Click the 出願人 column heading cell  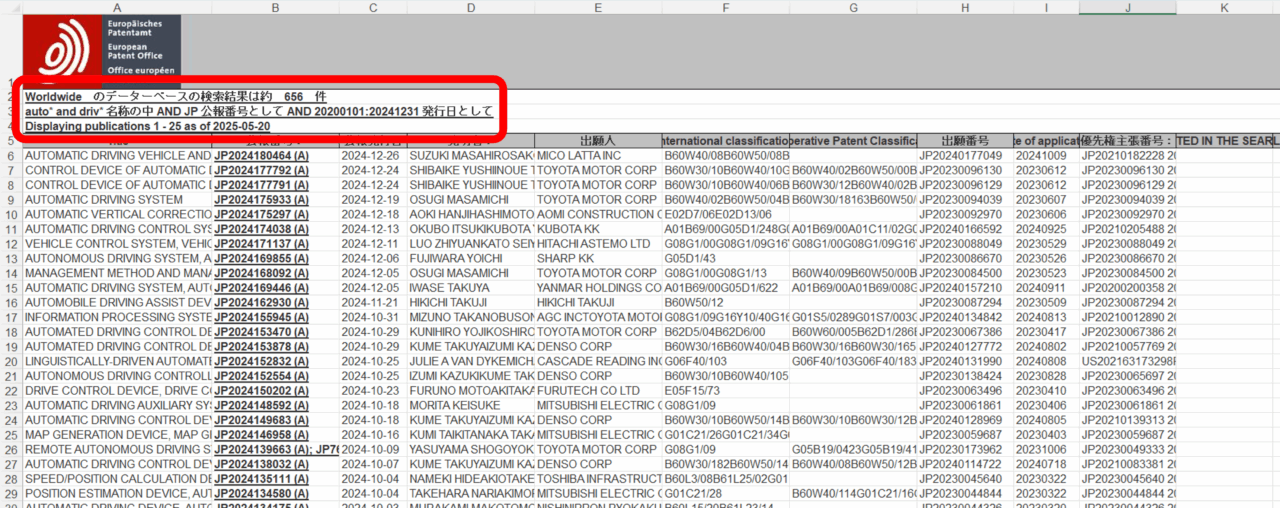598,141
